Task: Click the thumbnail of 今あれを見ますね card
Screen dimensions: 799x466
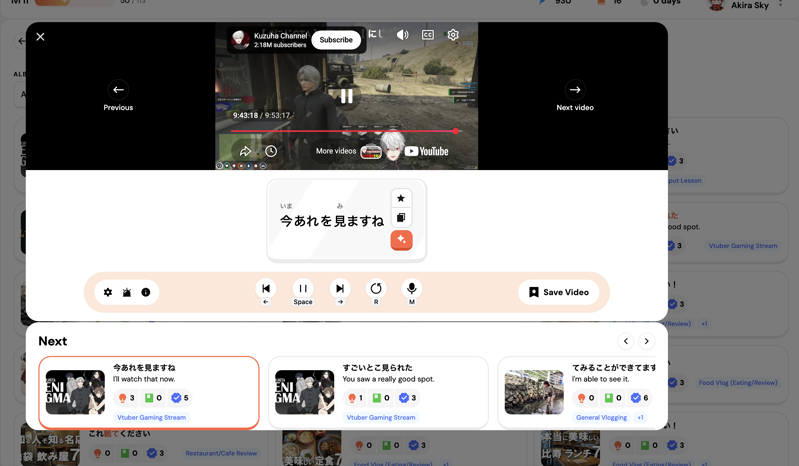Action: [x=75, y=392]
